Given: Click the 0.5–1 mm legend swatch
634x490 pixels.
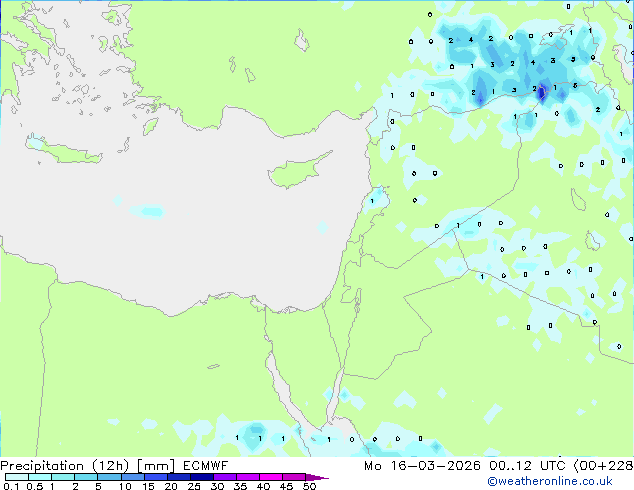Looking at the screenshot, I should click(40, 477).
